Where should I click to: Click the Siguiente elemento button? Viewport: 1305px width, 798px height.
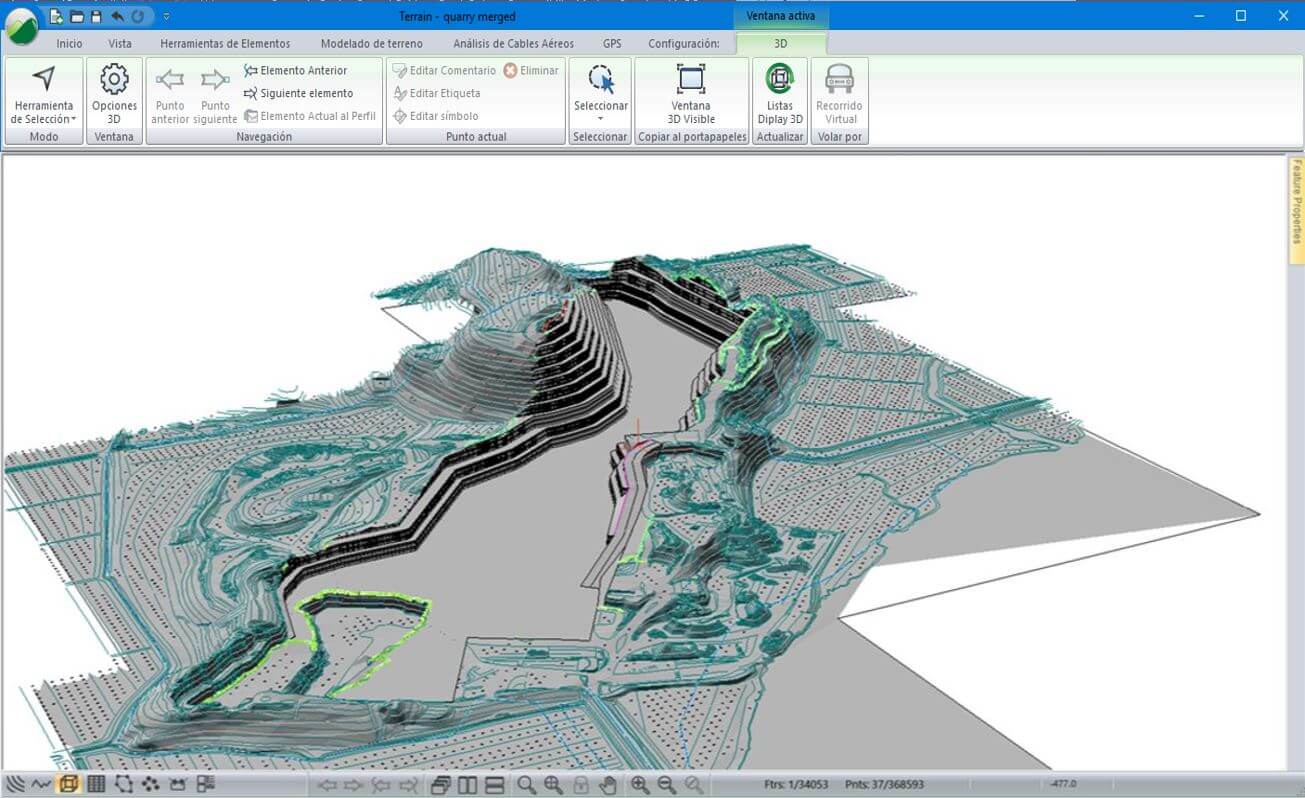click(x=298, y=93)
